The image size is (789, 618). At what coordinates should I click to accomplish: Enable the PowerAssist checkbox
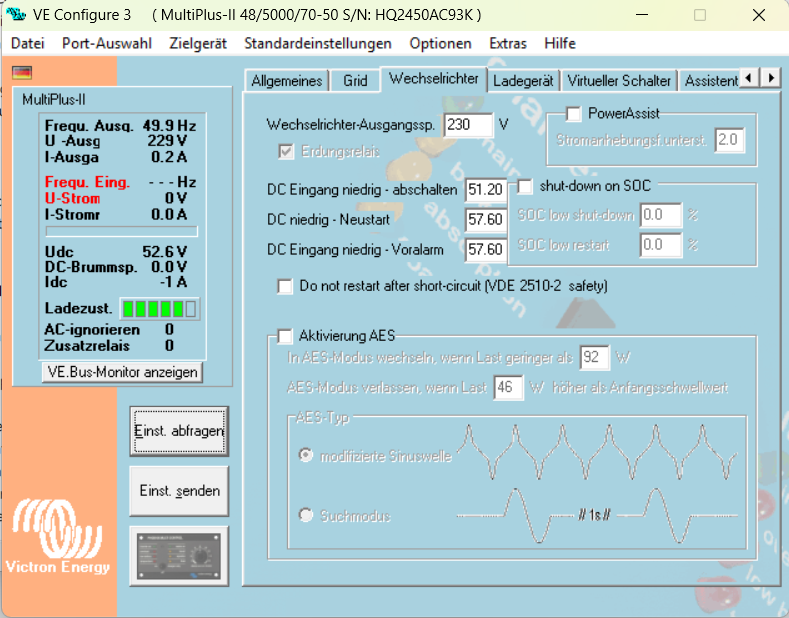574,114
